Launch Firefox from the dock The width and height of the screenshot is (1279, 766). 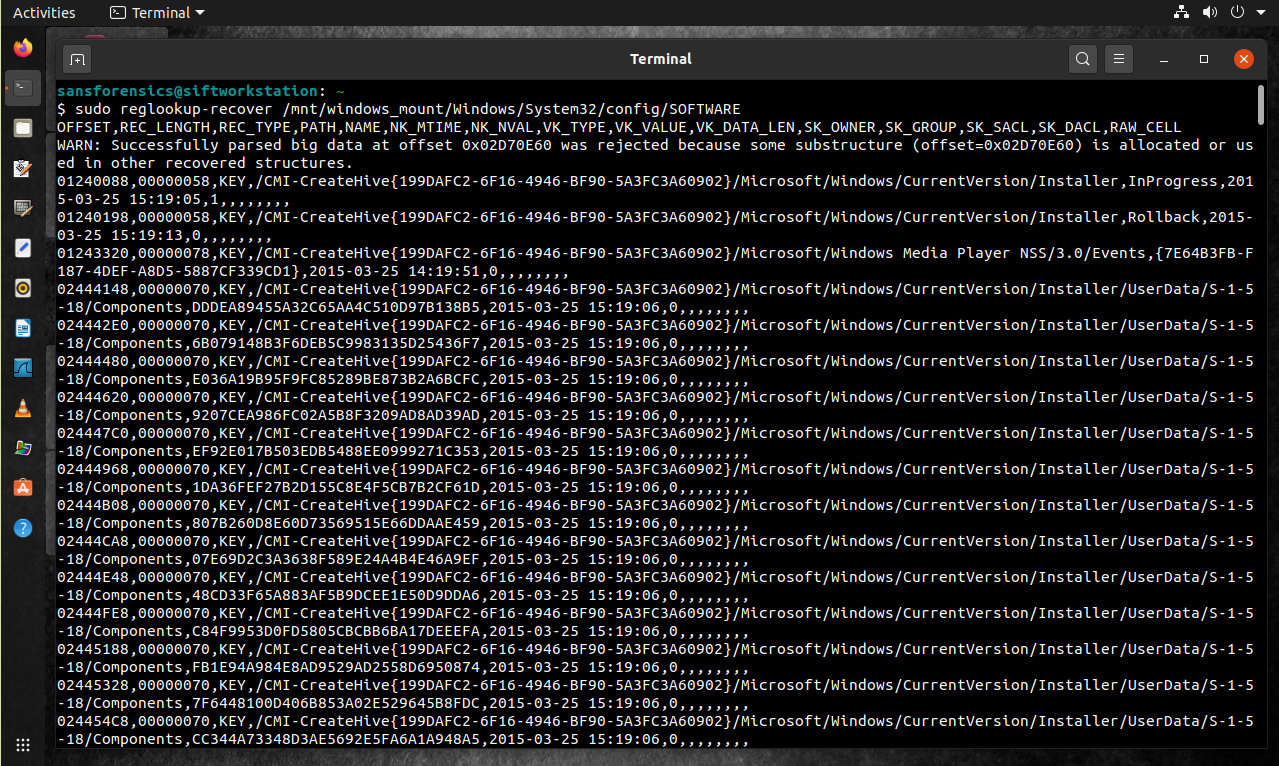tap(22, 47)
